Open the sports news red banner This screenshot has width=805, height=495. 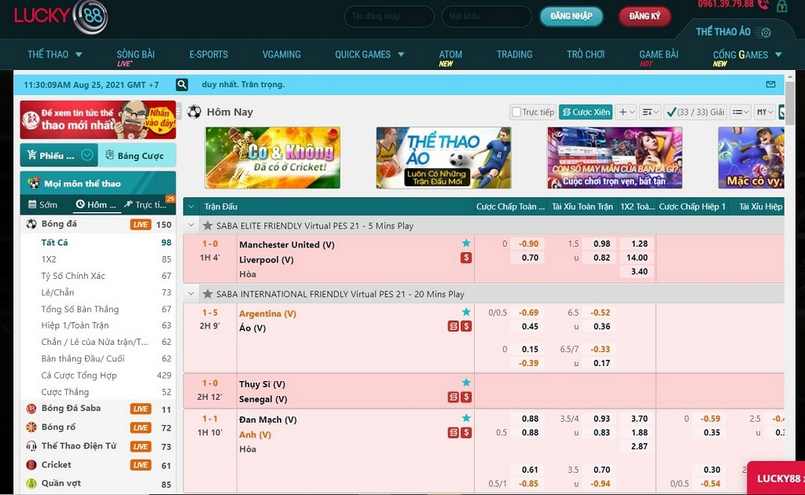coord(98,120)
